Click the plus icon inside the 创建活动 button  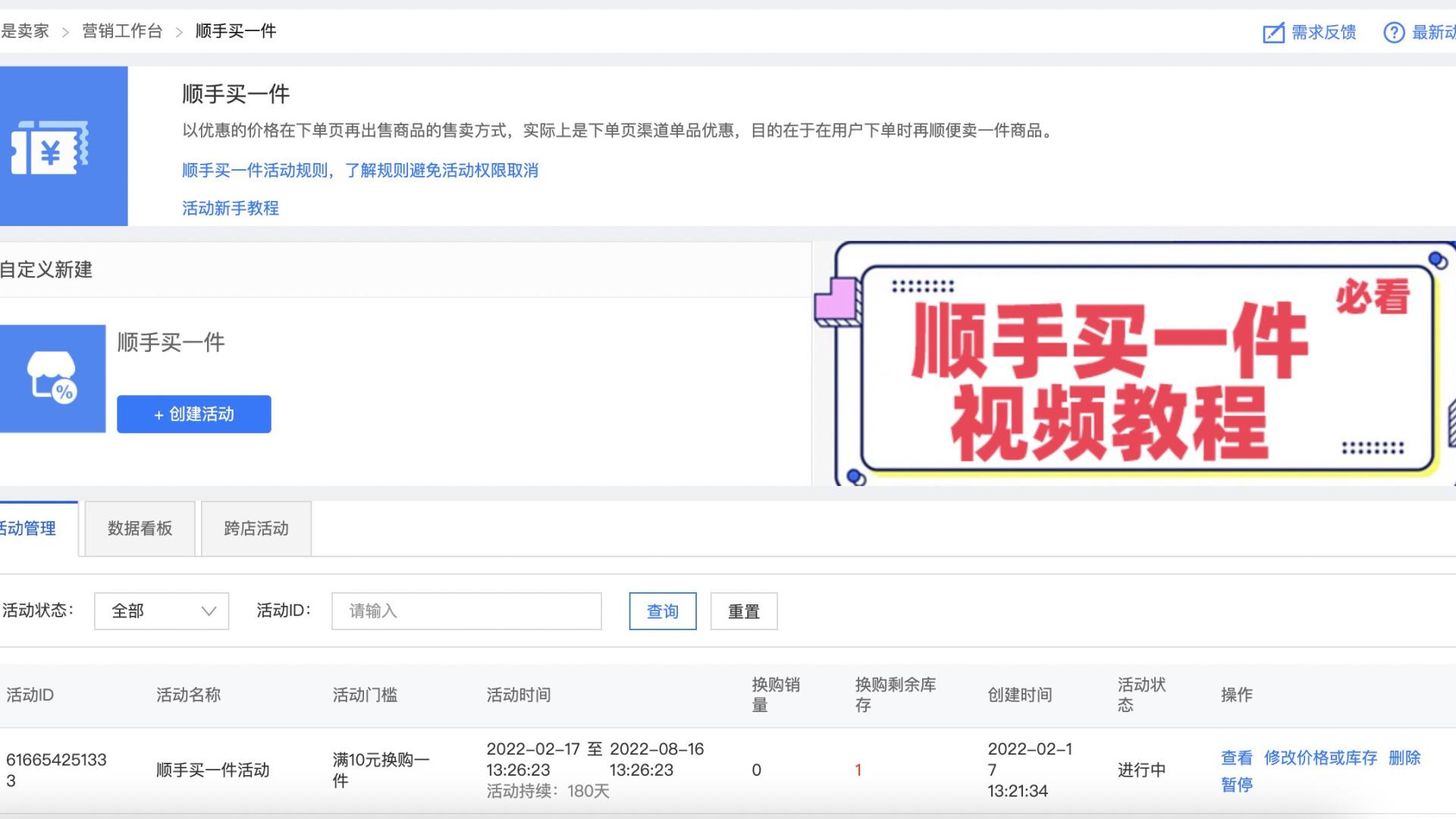click(x=158, y=415)
